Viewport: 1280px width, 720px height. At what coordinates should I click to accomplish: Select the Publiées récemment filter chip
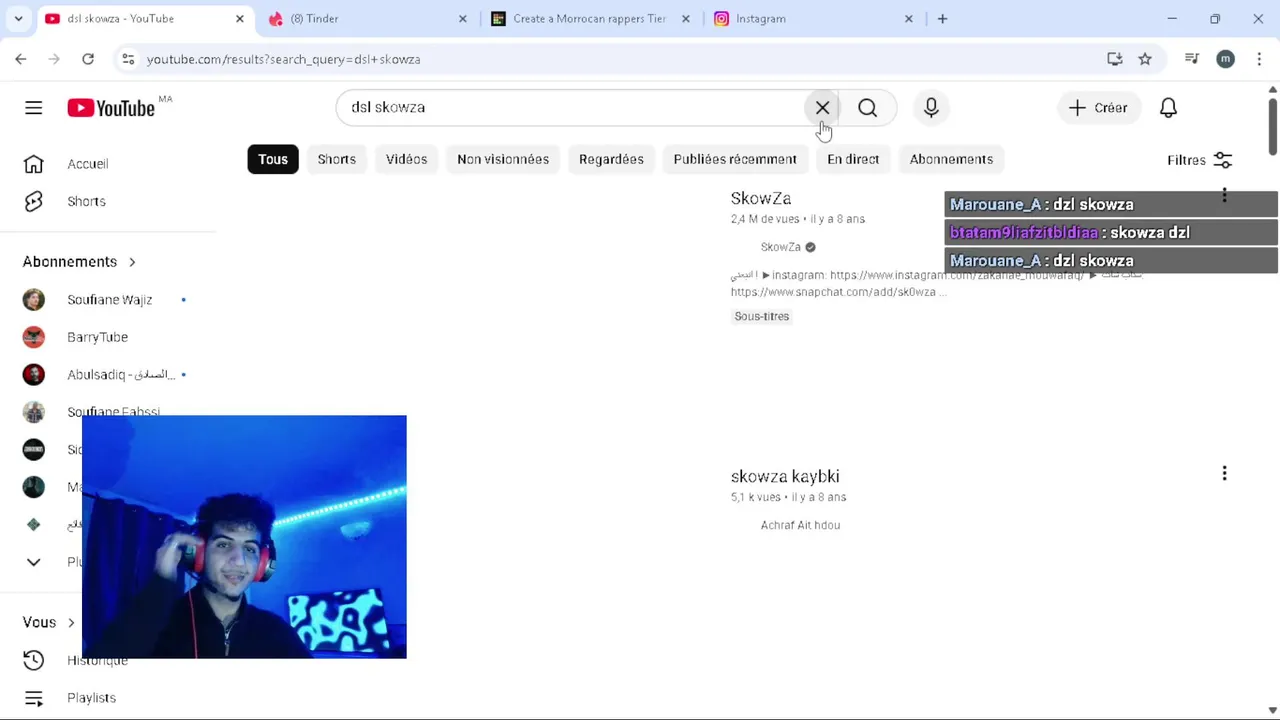[x=735, y=159]
